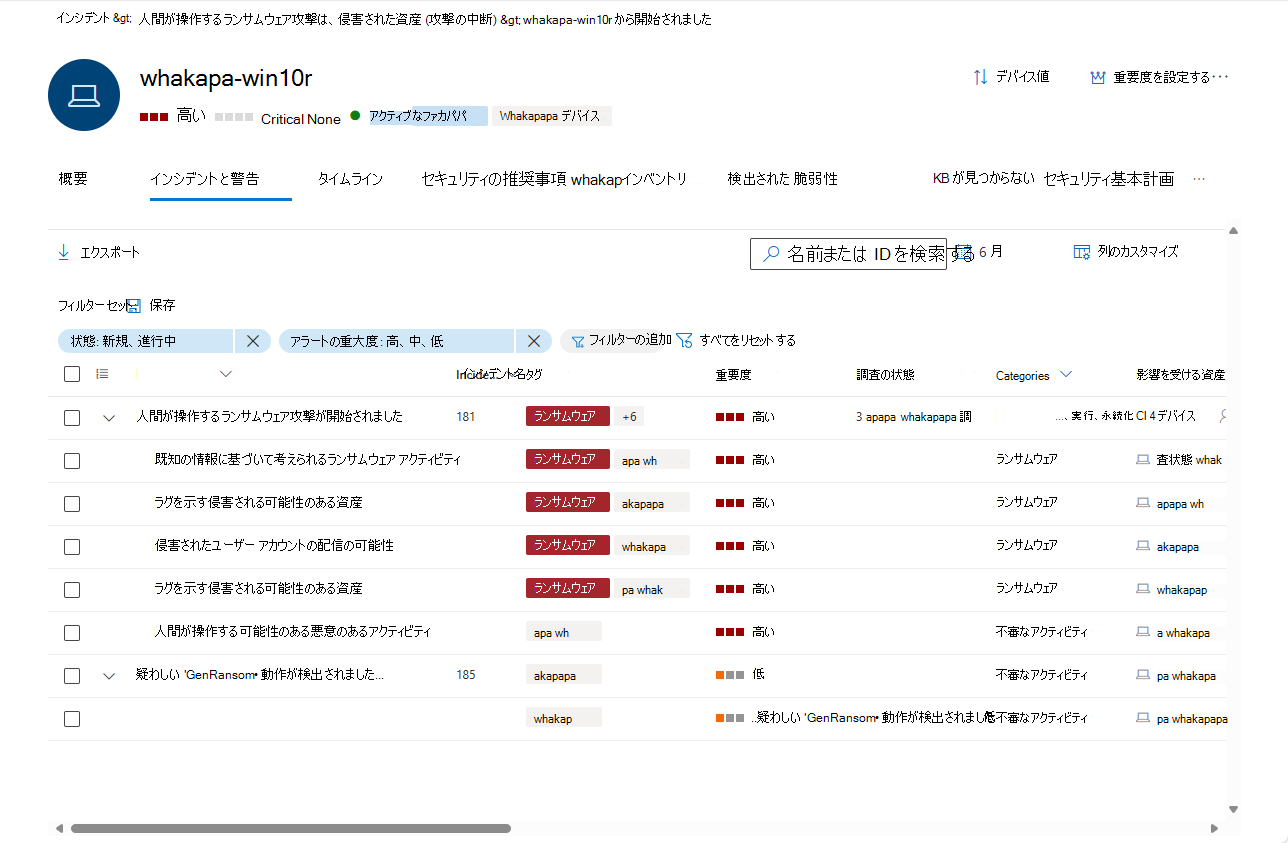
Task: Click the green active status dot
Action: point(355,116)
